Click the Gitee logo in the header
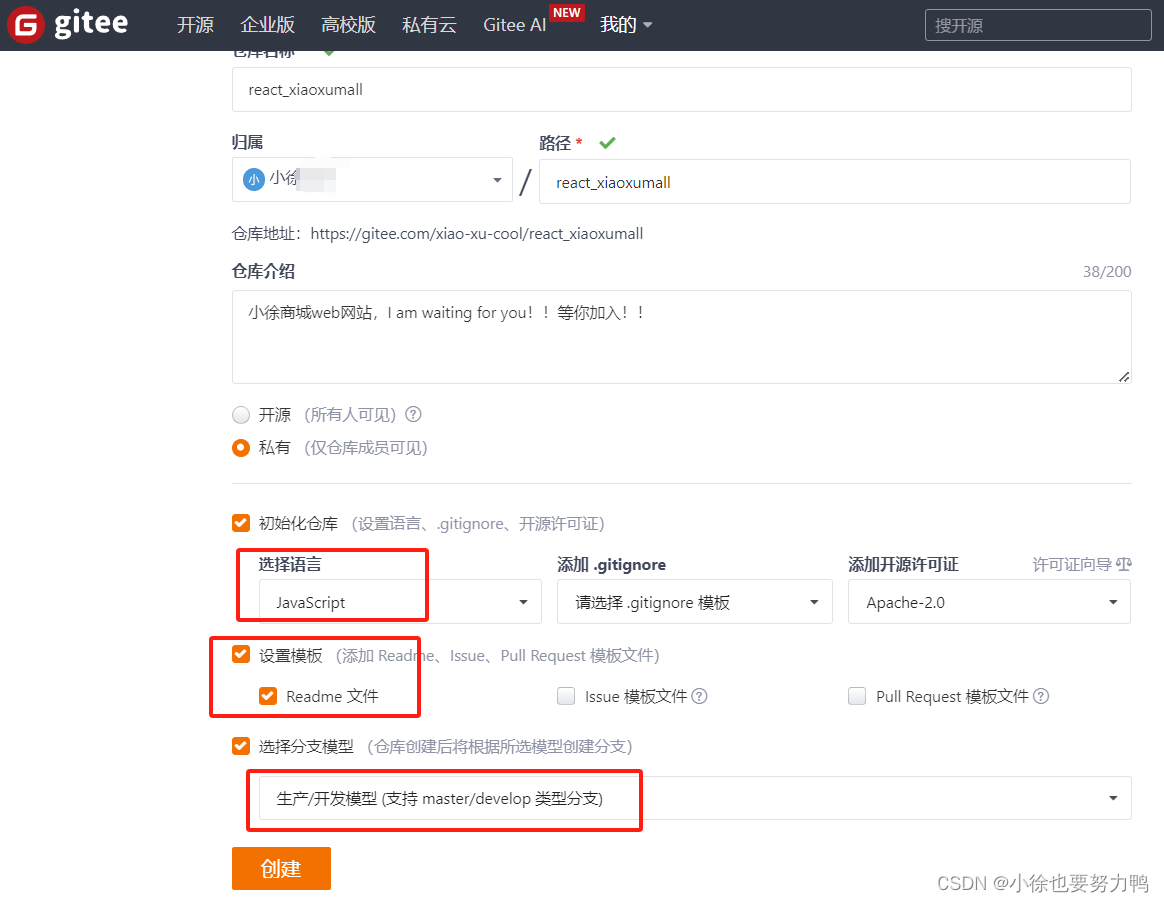 pyautogui.click(x=68, y=24)
